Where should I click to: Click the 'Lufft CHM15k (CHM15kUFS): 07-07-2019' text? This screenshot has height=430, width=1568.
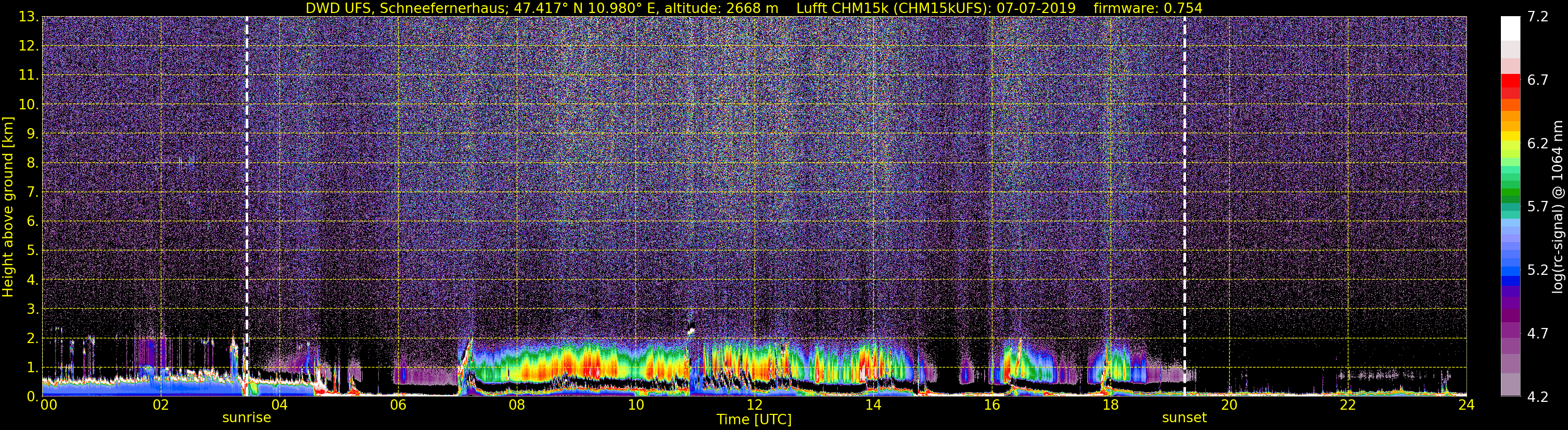tap(936, 8)
